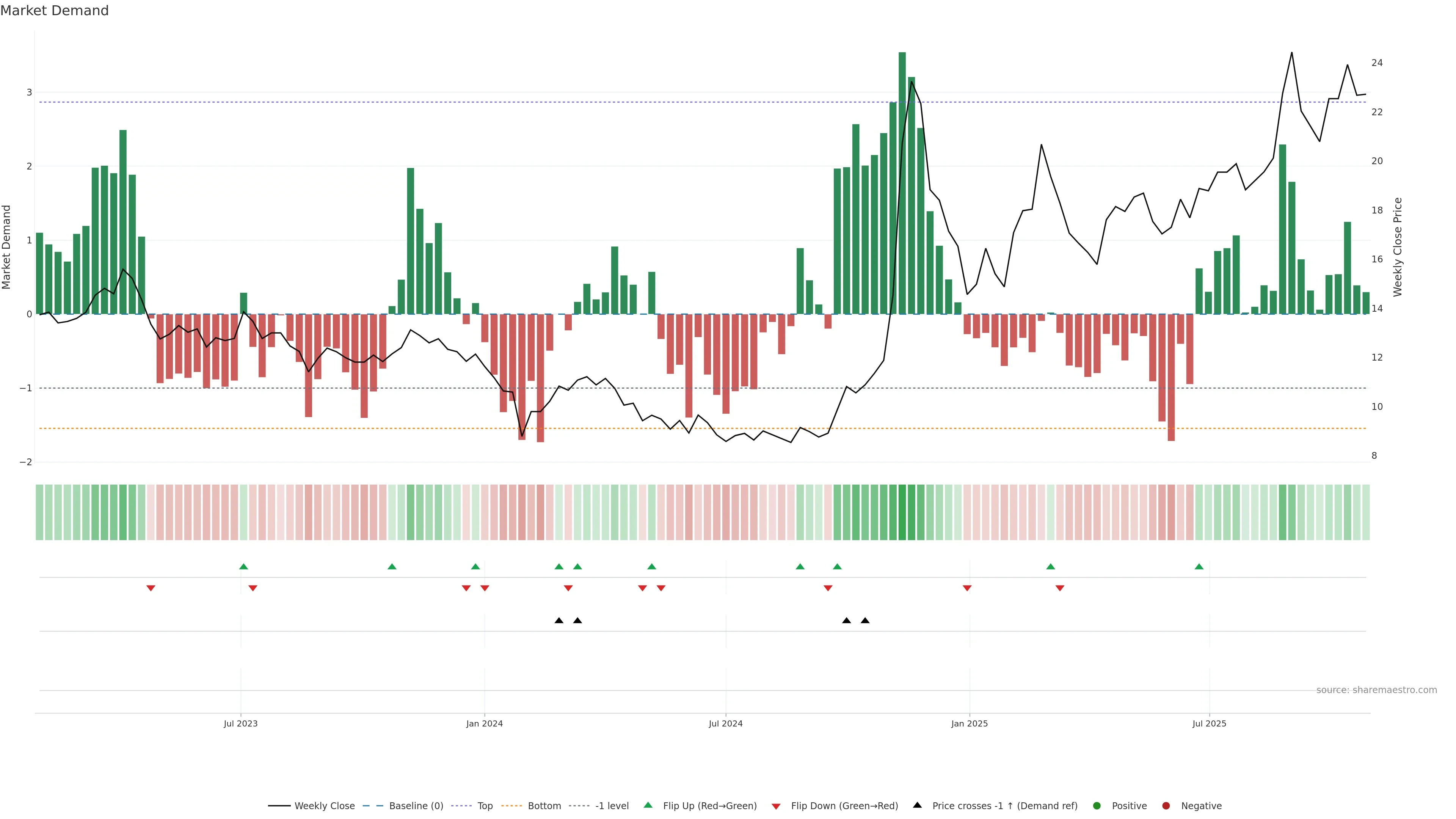Click the red Negative circle legend icon
Screen dimensions: 1456x819
pyautogui.click(x=1166, y=805)
